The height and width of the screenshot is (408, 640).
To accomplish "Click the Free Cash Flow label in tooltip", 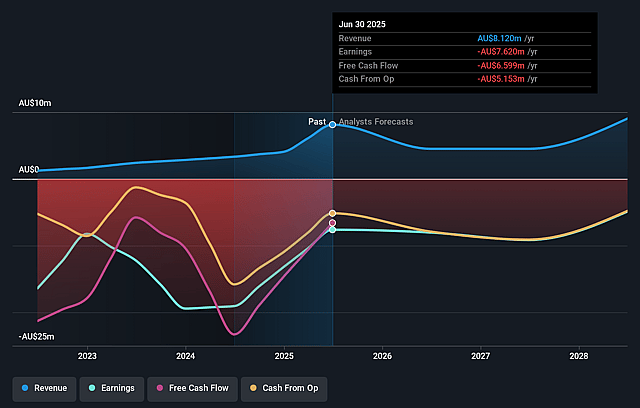I will pos(368,66).
